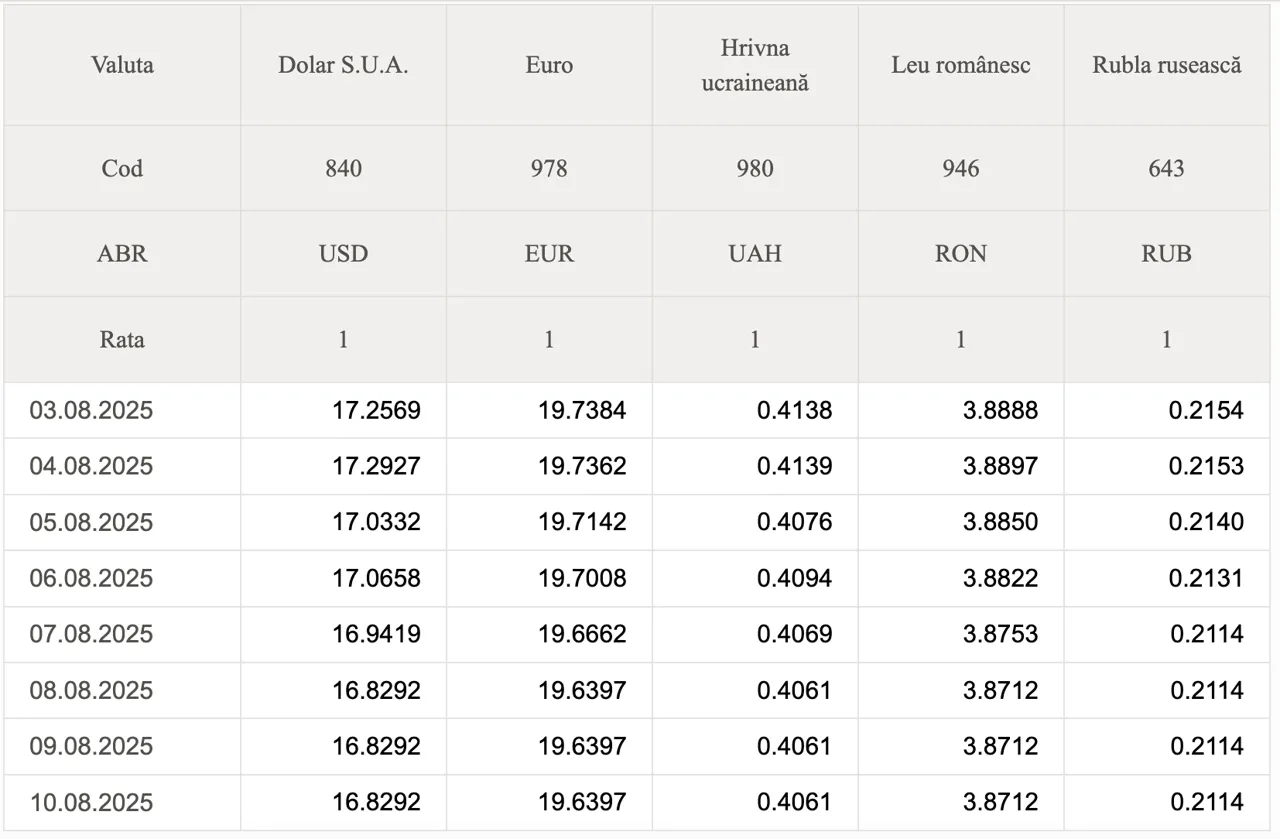
Task: Highlight RON rate 3.8753
Action: 1000,634
